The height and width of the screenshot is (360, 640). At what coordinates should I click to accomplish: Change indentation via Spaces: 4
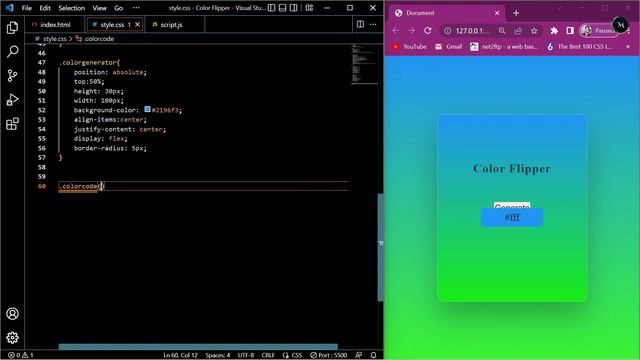click(x=218, y=355)
